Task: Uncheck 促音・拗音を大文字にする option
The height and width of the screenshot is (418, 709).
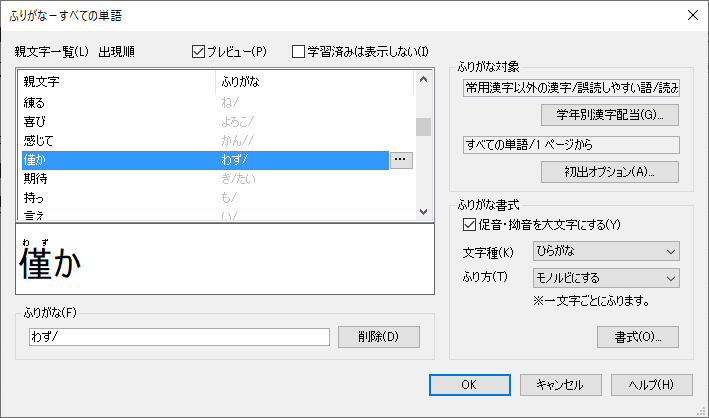Action: click(x=471, y=224)
